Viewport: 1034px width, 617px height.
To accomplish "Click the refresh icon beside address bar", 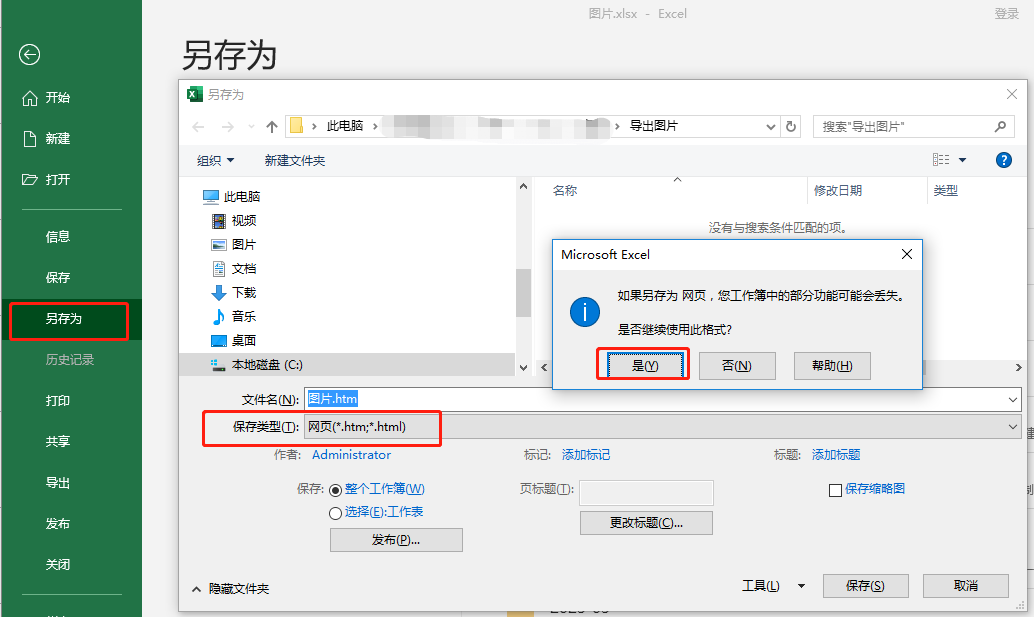I will pos(791,127).
